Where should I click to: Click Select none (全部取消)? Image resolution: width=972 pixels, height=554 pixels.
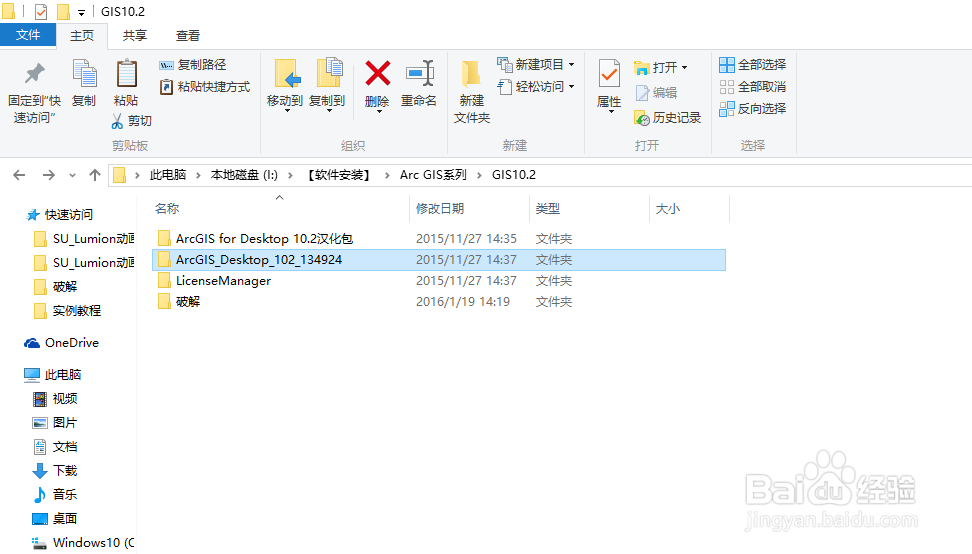tap(753, 87)
